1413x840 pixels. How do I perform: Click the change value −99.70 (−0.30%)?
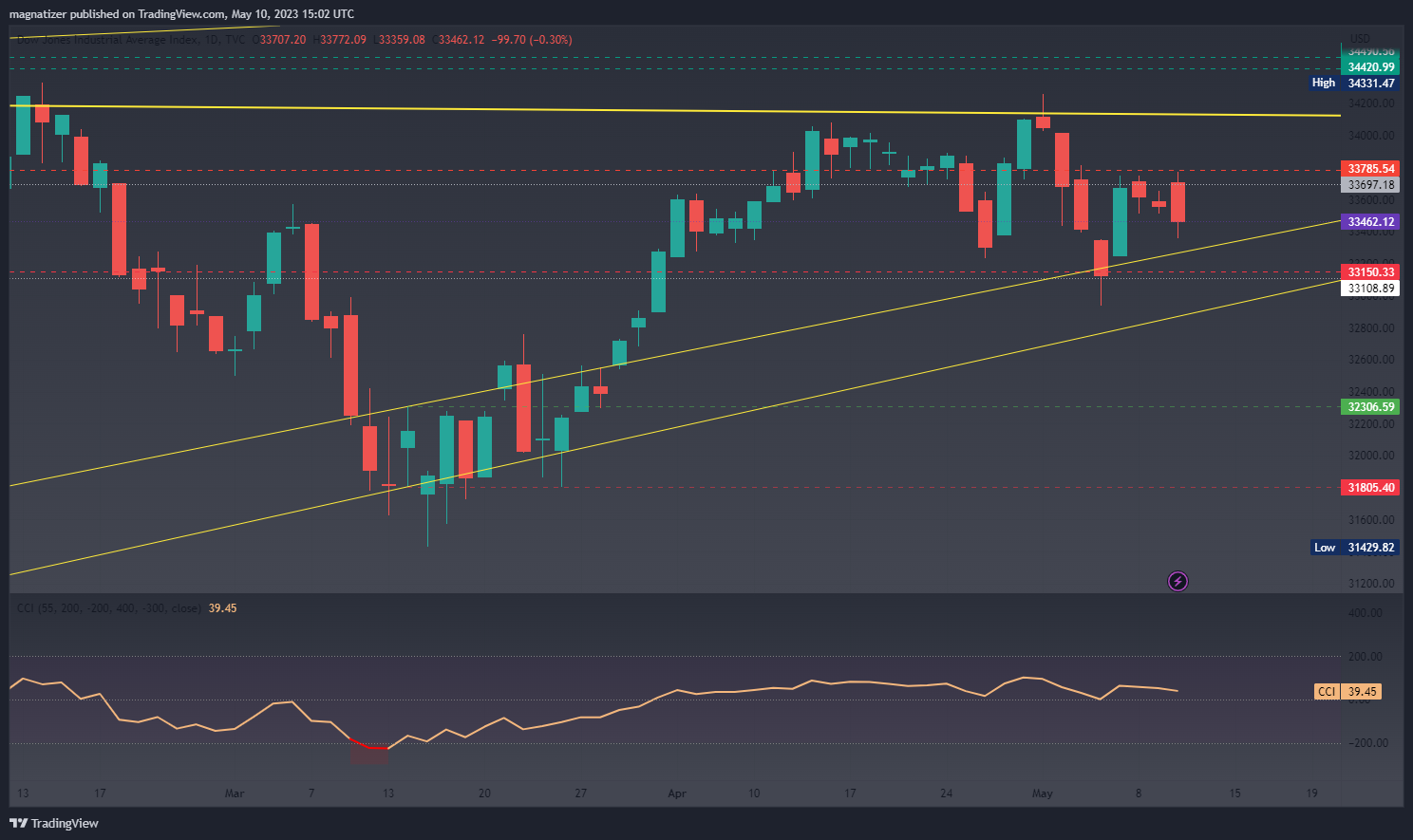(532, 40)
